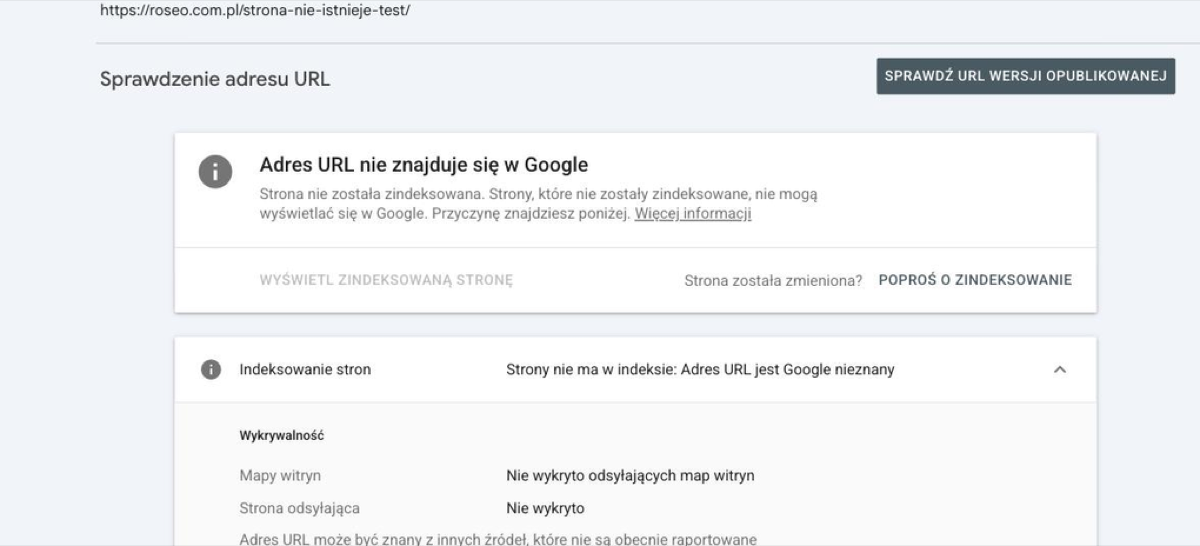Viewport: 1200px width, 546px height.
Task: Click WYŚWIETL ZINDEKSOWANĄ STRONĘ
Action: (386, 280)
